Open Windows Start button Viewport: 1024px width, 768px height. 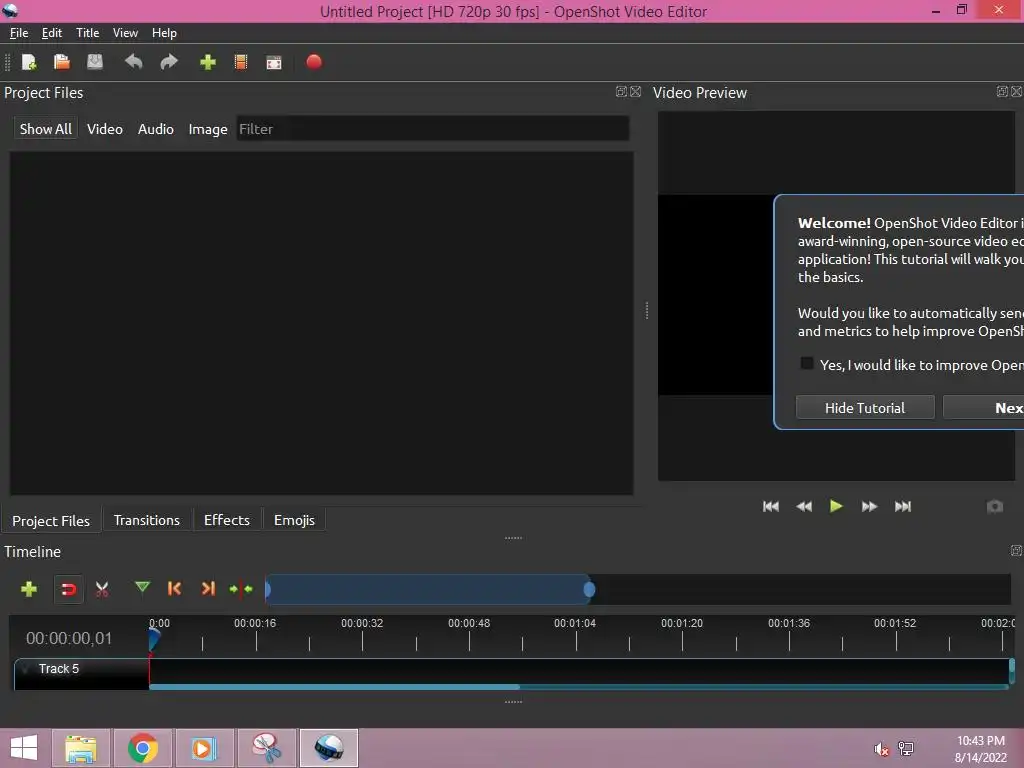coord(24,748)
